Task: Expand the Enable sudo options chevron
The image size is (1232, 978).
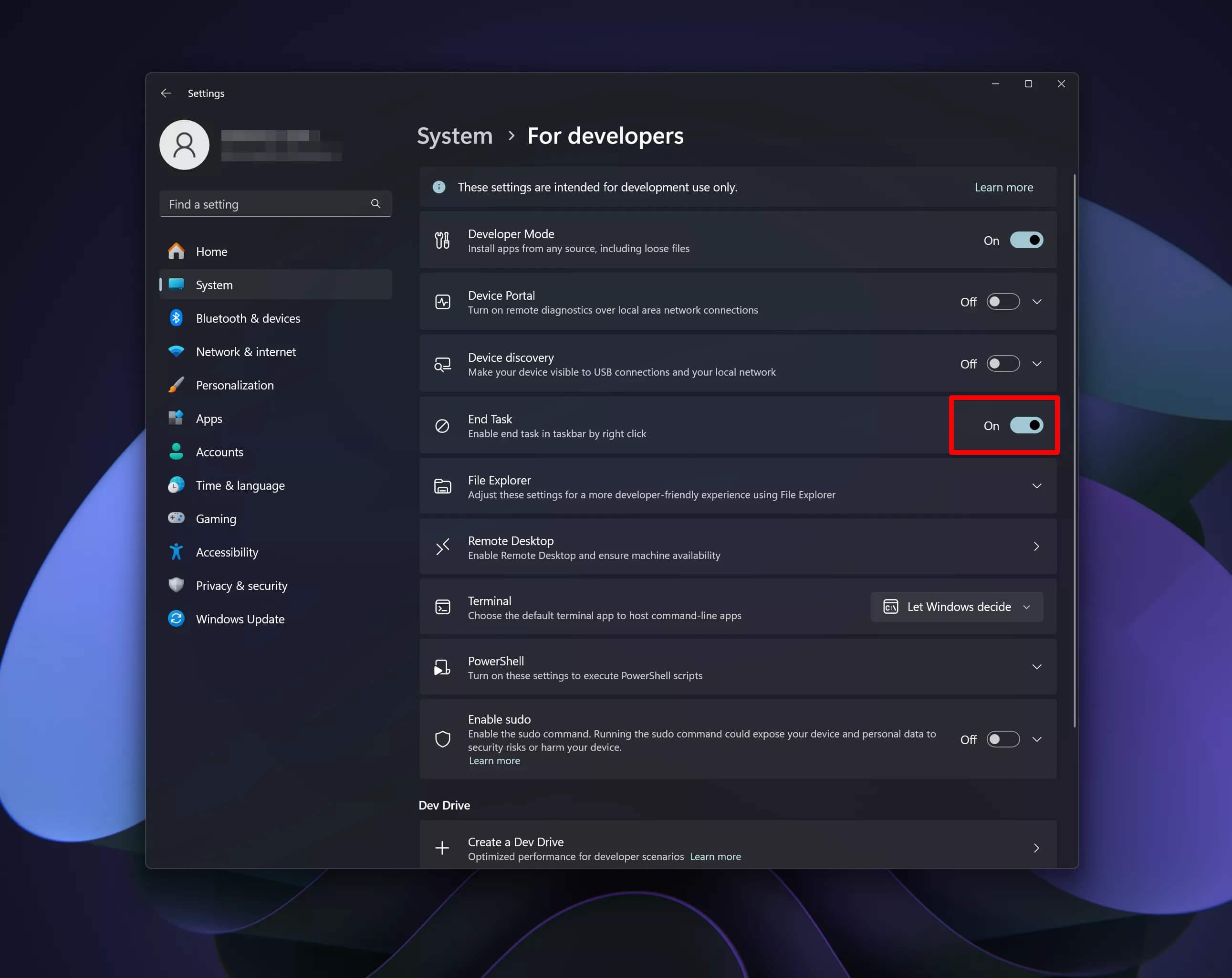Action: 1036,739
